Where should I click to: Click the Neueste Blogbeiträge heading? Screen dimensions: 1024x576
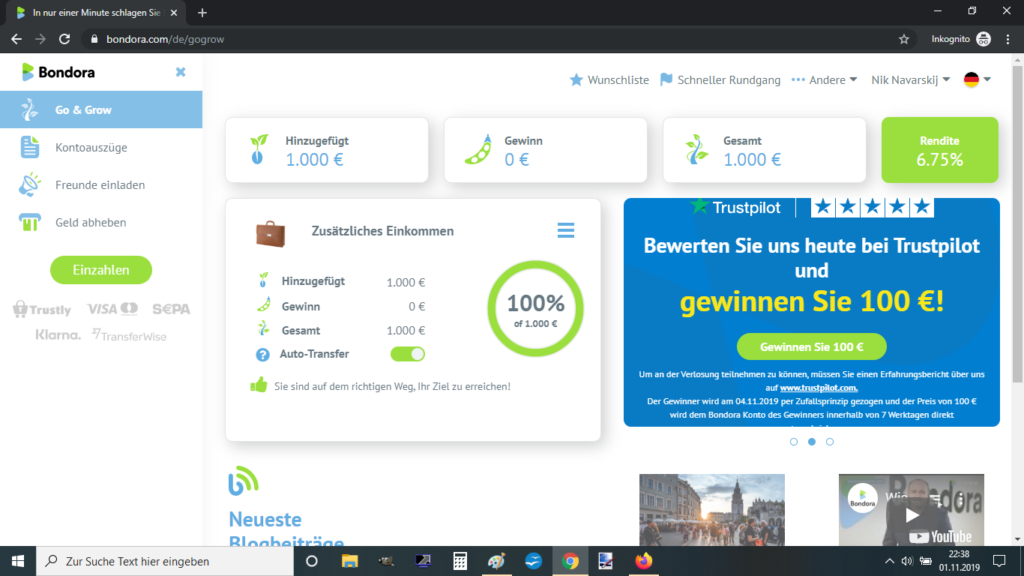[286, 530]
